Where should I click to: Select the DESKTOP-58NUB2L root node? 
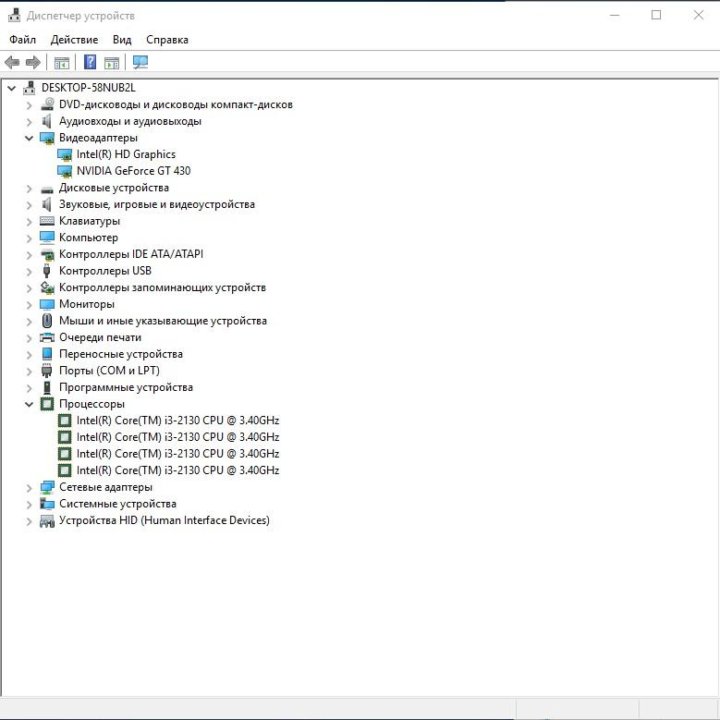pos(88,88)
